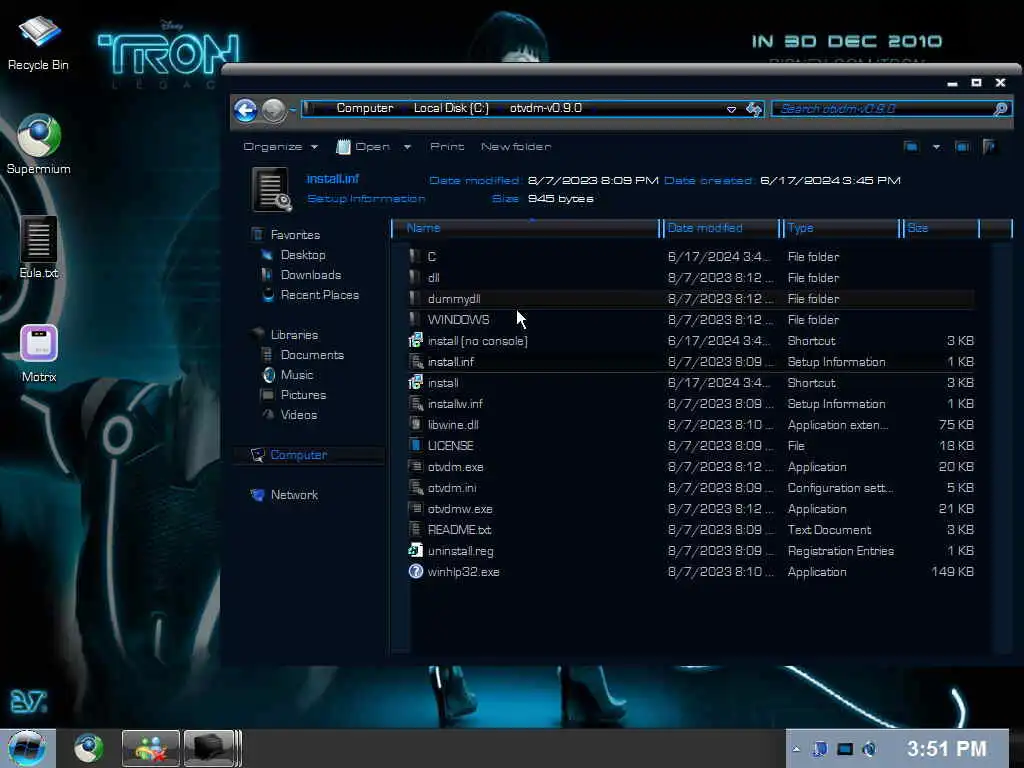The image size is (1024, 768).
Task: Select the installw.inf file row
Action: [x=690, y=404]
